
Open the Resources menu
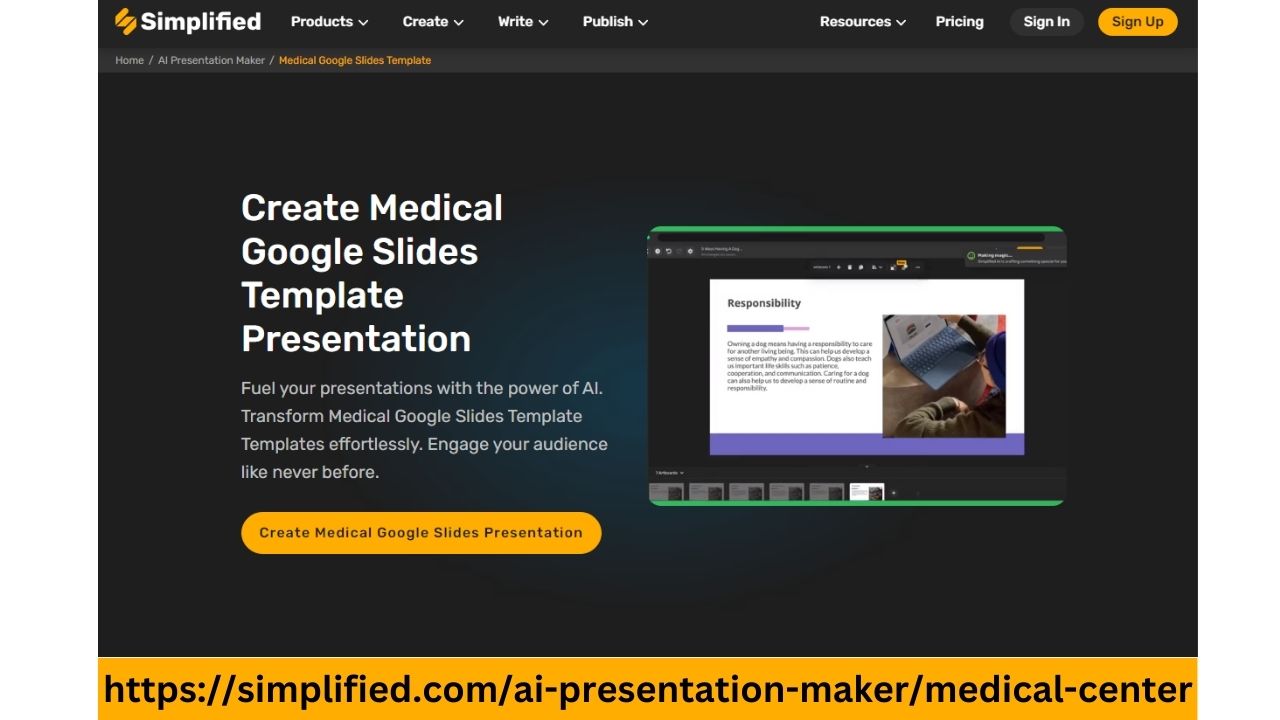coord(862,21)
